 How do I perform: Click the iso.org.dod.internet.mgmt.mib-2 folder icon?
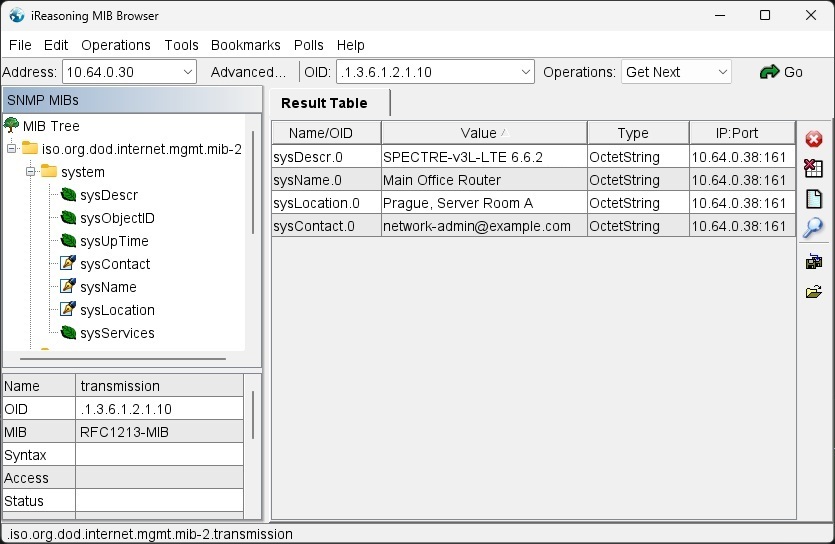pyautogui.click(x=30, y=149)
